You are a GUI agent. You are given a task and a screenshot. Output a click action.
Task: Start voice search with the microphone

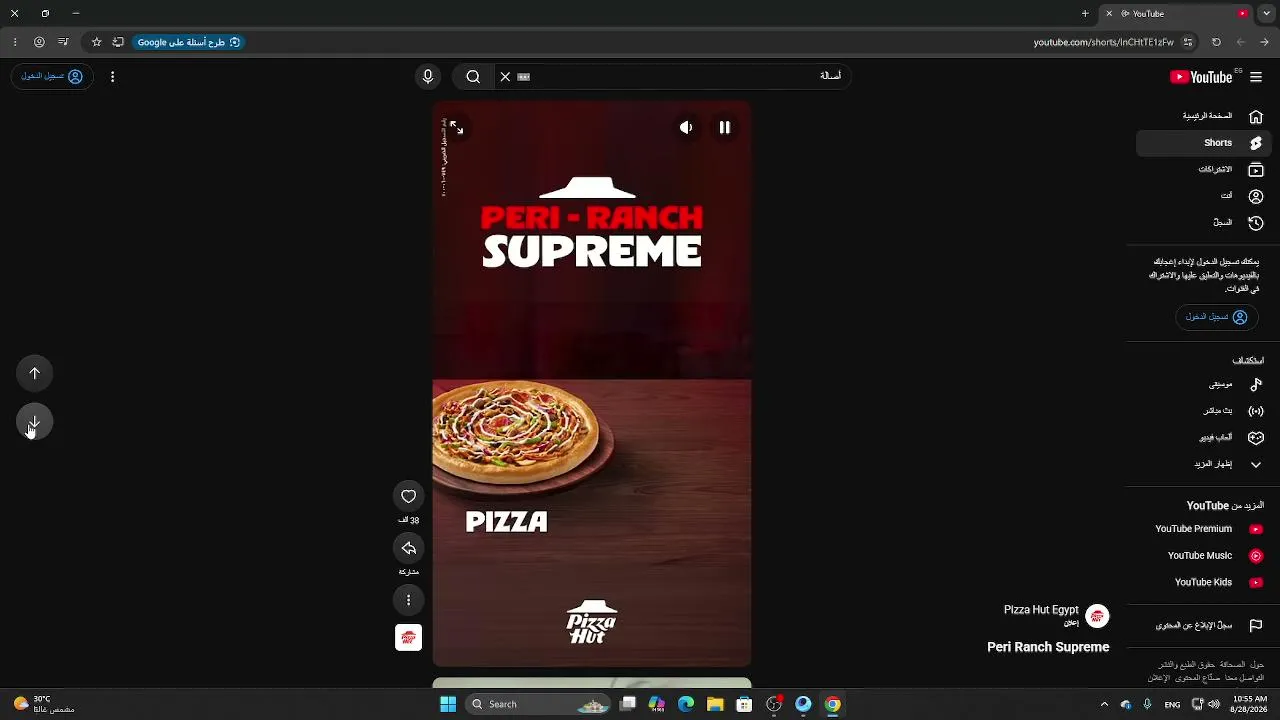click(428, 77)
